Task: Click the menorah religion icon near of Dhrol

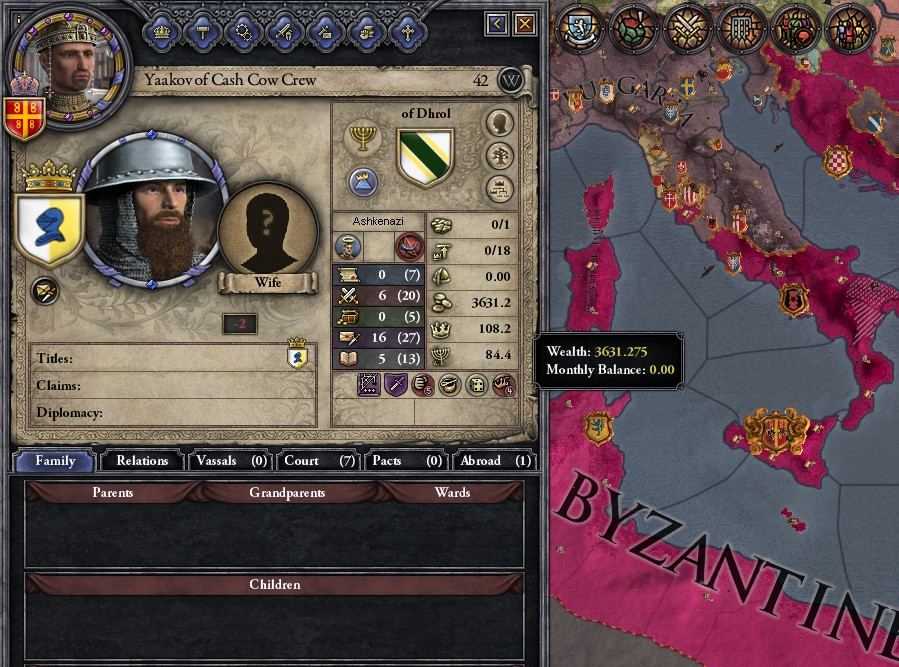Action: pos(362,139)
